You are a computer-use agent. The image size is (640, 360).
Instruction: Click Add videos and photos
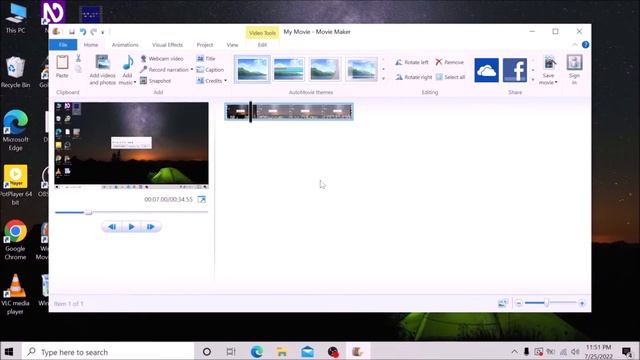102,70
